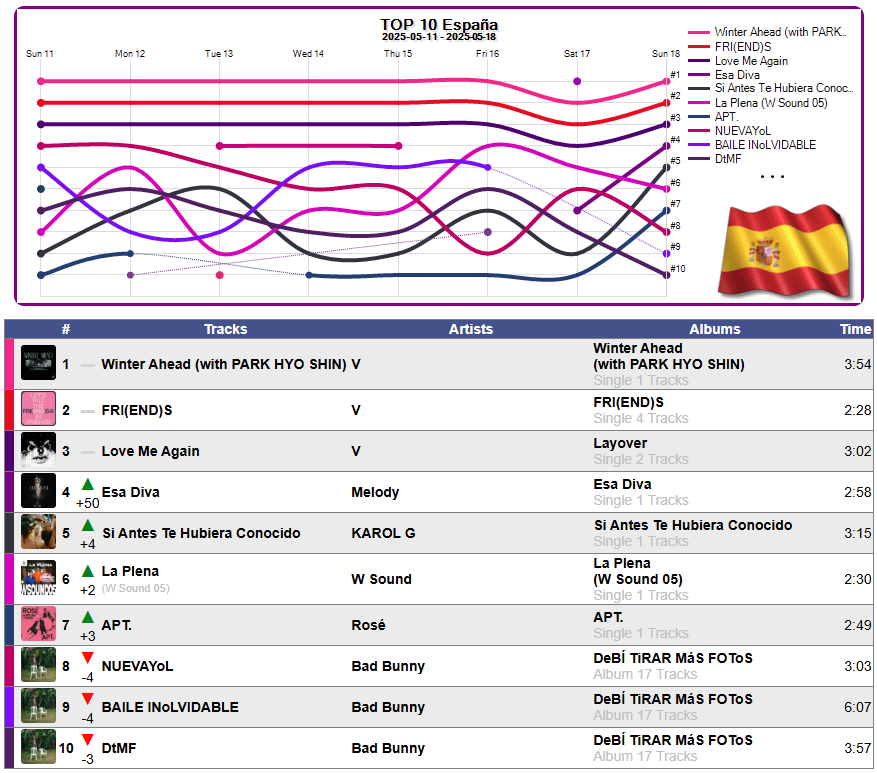This screenshot has width=877, height=773.
Task: Click the green up arrow beside APT.
Action: tap(87, 618)
